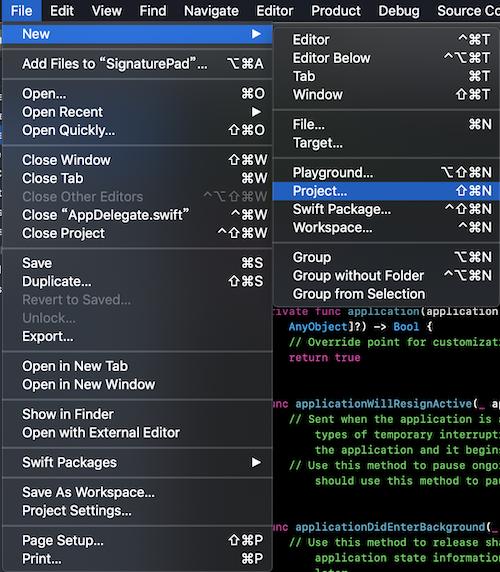Image resolution: width=500 pixels, height=572 pixels.
Task: Choose New Editor from submenu
Action: 386,40
